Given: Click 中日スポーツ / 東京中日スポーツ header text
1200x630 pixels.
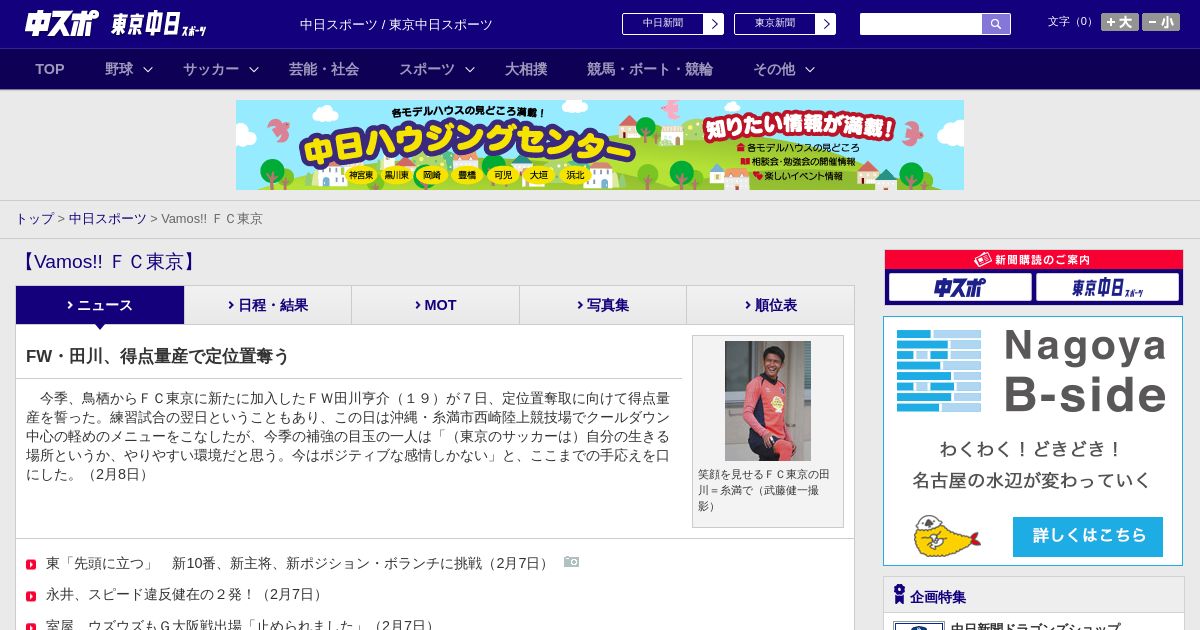Looking at the screenshot, I should [396, 24].
